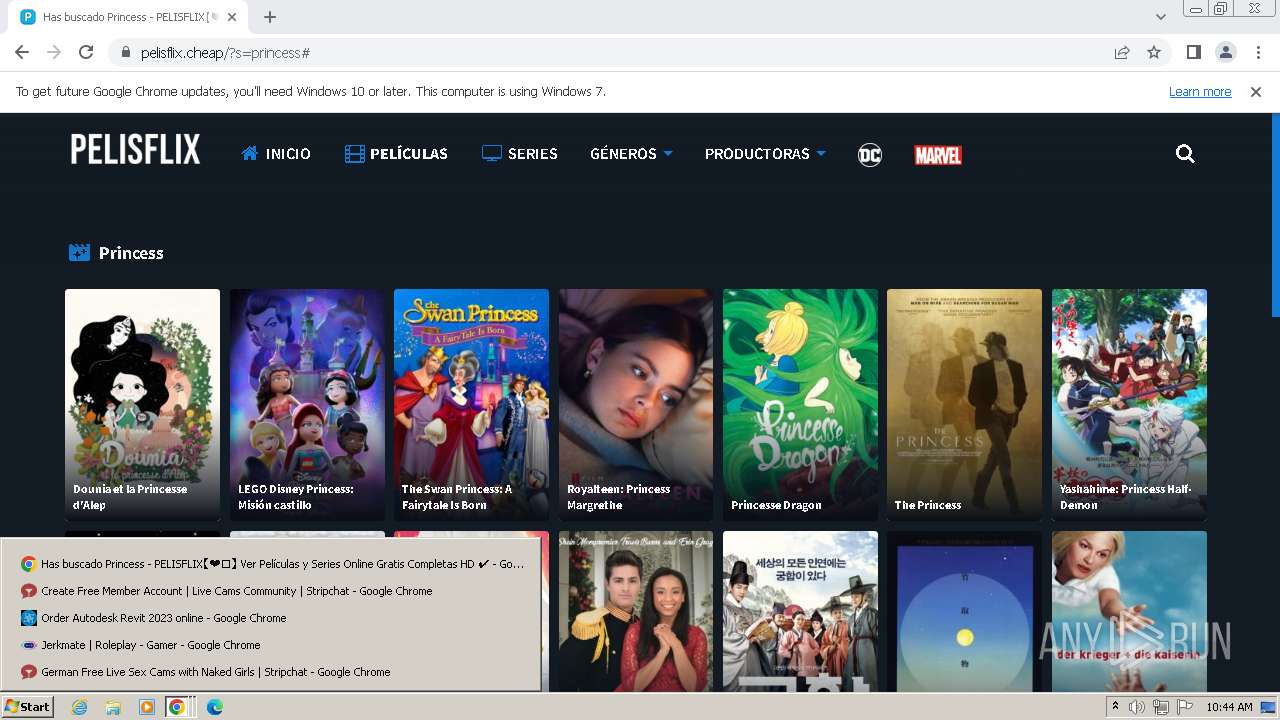1280x720 pixels.
Task: Open the royal couple movie poster
Action: [636, 611]
